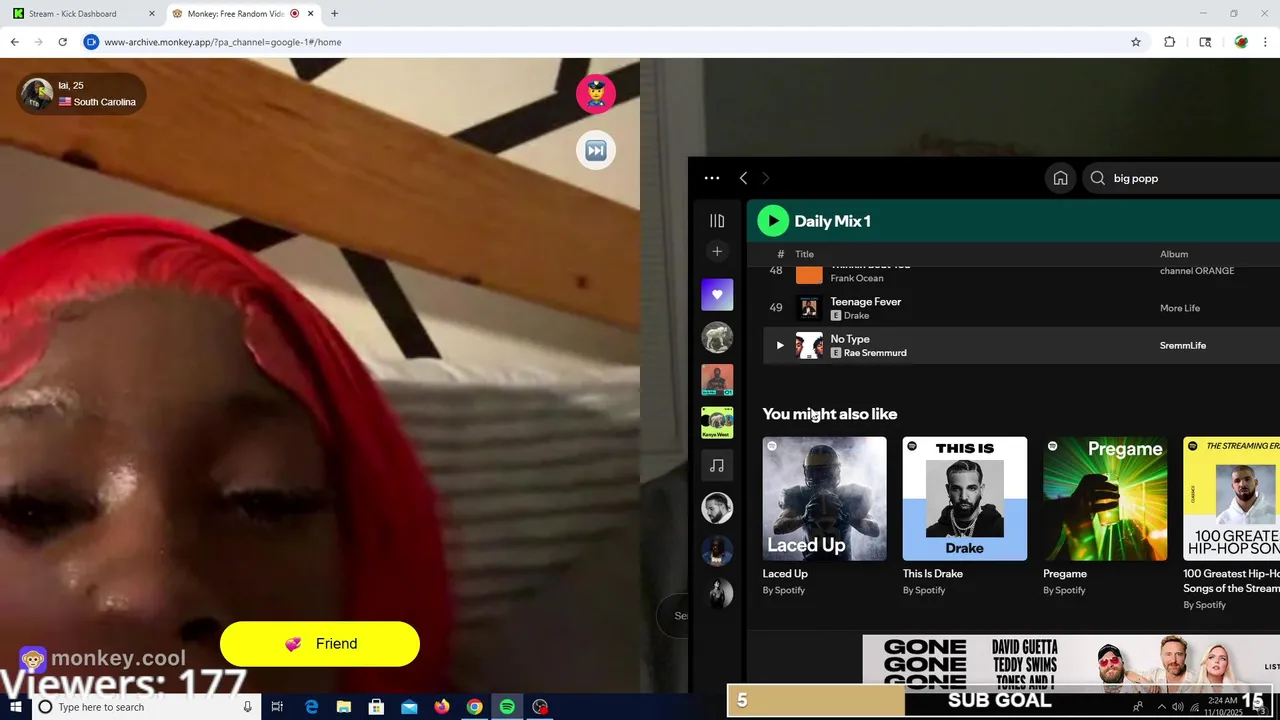Open 100 Greatest Hip-Hop Songs playlist card
This screenshot has height=720, width=1280.
[x=1231, y=524]
